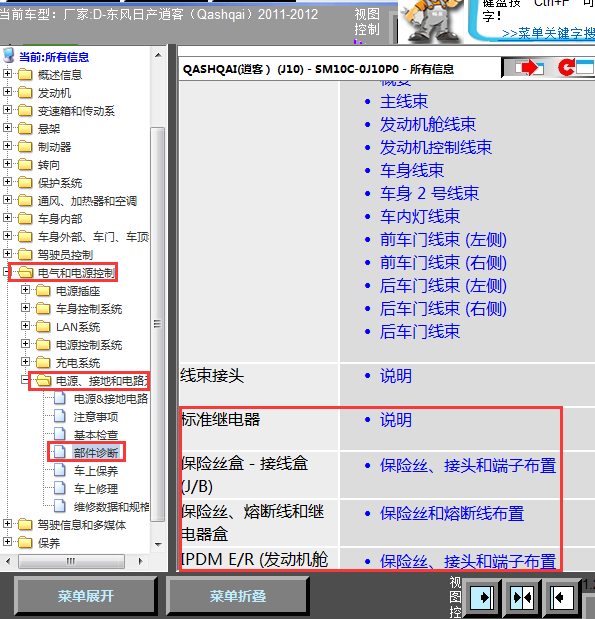Click the open folder icon of 电气和电源控制
The height and width of the screenshot is (619, 595).
25,272
